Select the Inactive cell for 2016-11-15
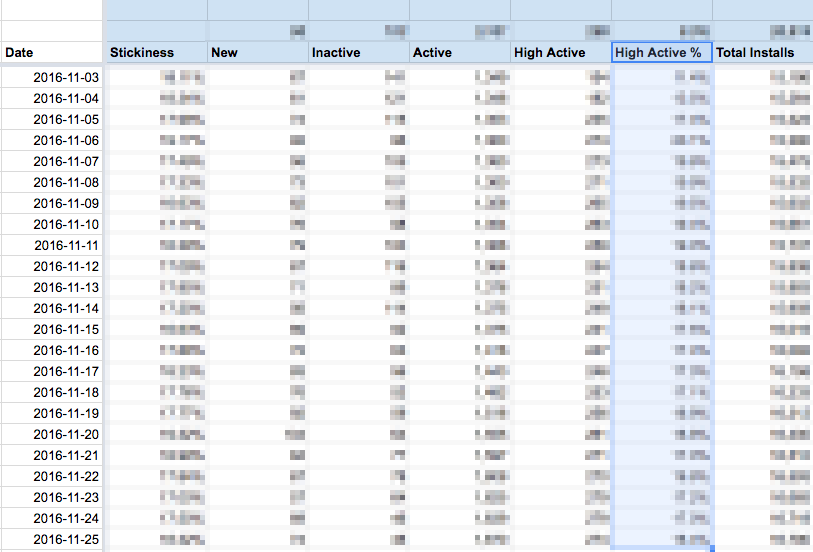The height and width of the screenshot is (552, 813). (359, 330)
